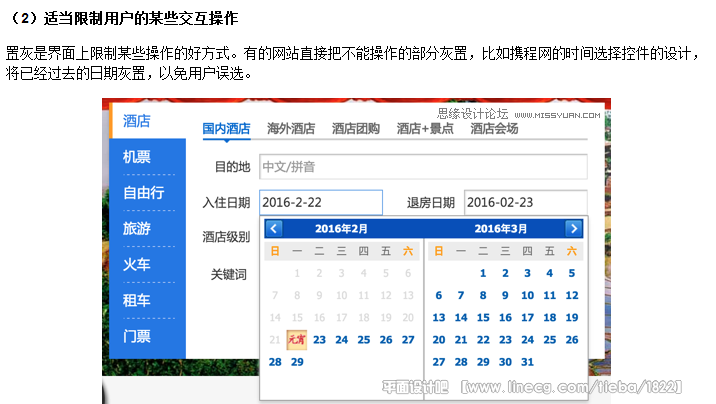Pick February 24 in the calendar
The width and height of the screenshot is (716, 404).
point(342,340)
